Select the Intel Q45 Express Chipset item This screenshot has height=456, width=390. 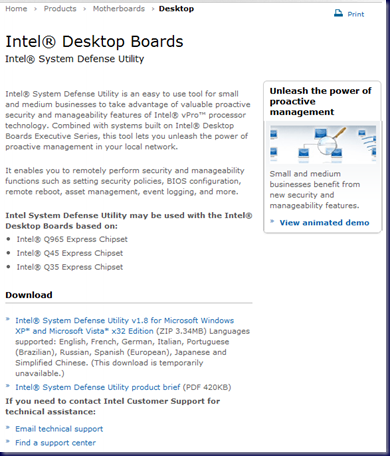pyautogui.click(x=70, y=253)
